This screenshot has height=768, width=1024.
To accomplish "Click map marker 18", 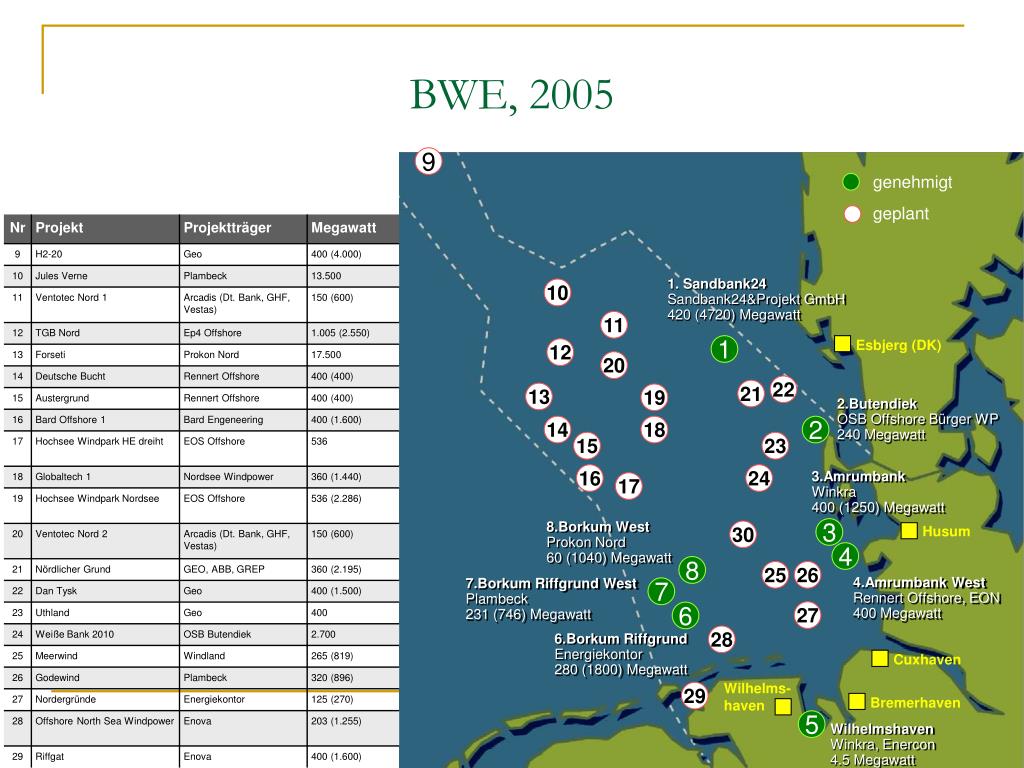I will point(654,430).
